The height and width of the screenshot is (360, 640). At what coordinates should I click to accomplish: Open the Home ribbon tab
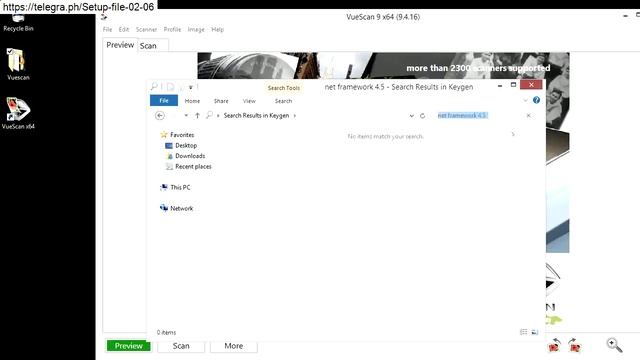(192, 101)
